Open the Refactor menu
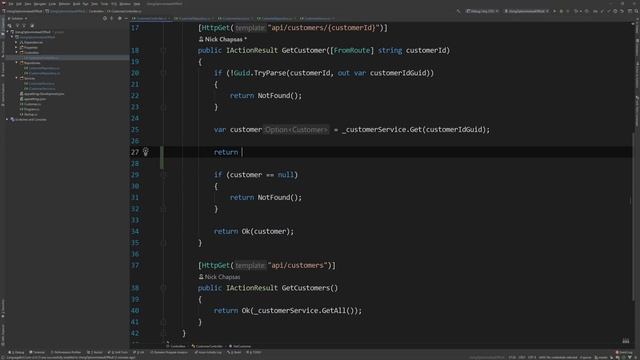 tap(64, 4)
